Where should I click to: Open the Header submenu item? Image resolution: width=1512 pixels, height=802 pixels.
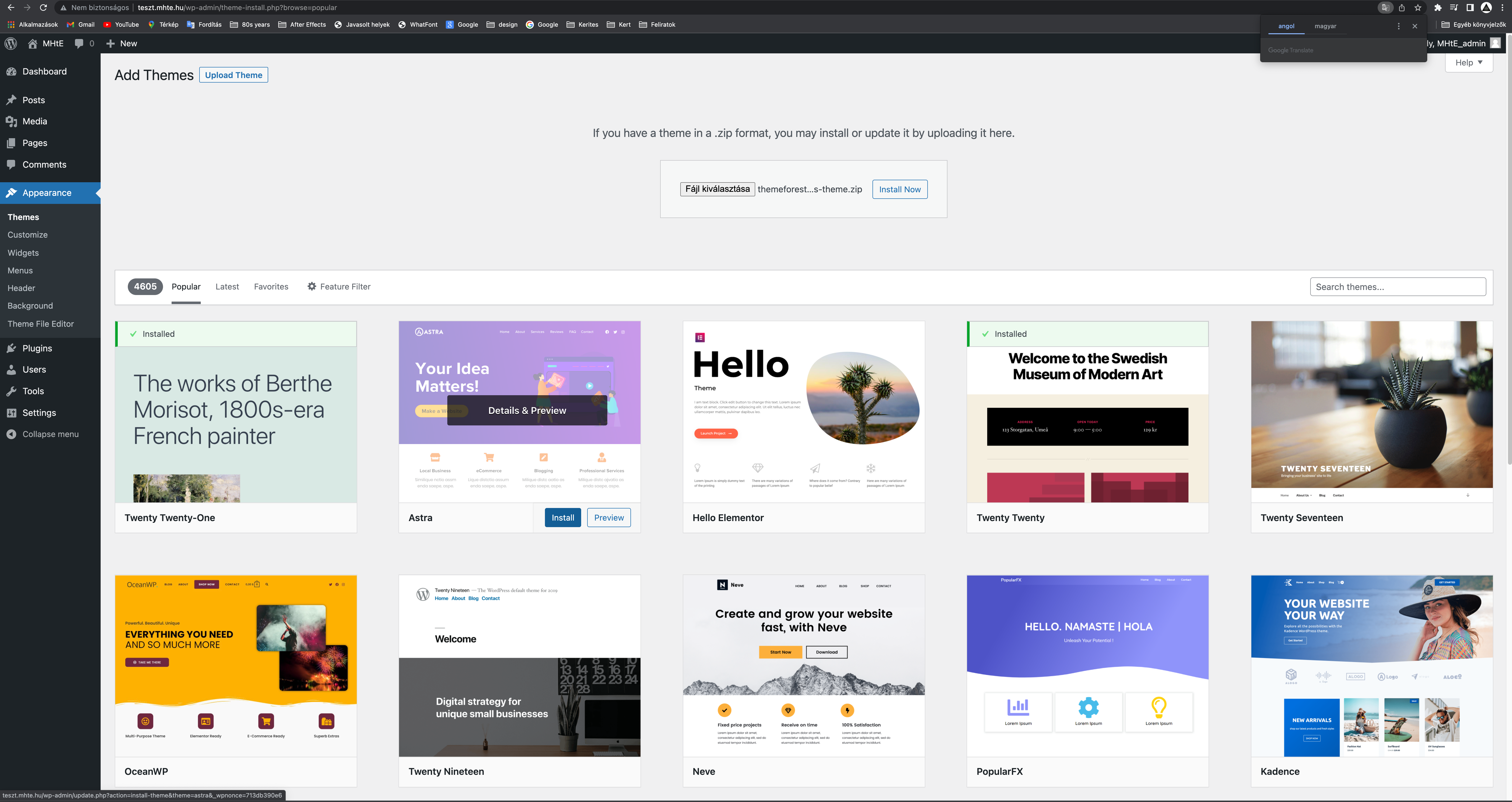coord(21,288)
